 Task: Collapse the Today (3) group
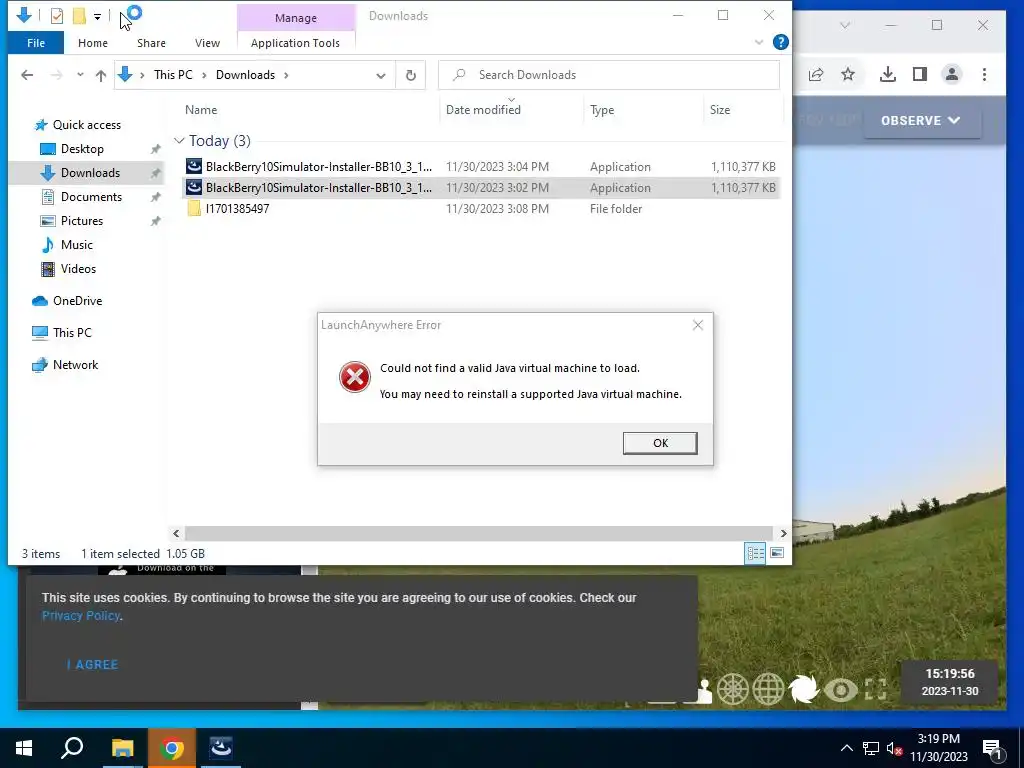(179, 140)
